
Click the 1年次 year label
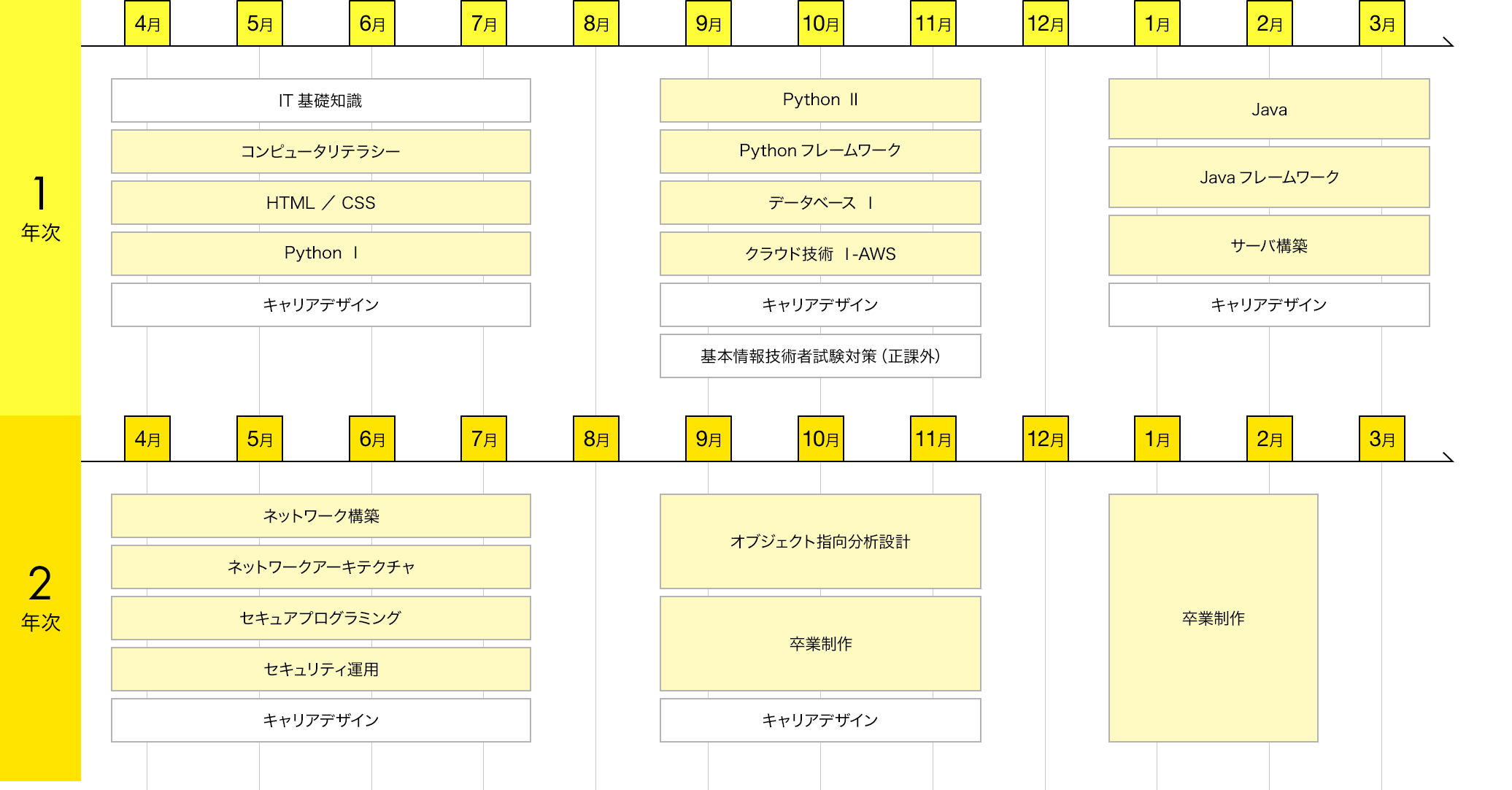point(40,208)
